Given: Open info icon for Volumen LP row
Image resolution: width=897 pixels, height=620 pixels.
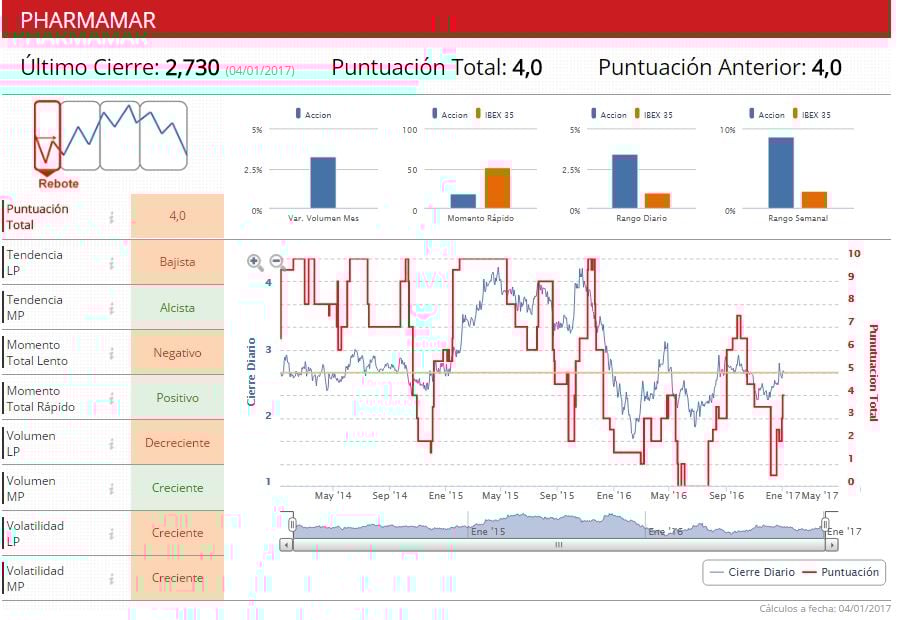Looking at the screenshot, I should (x=112, y=444).
